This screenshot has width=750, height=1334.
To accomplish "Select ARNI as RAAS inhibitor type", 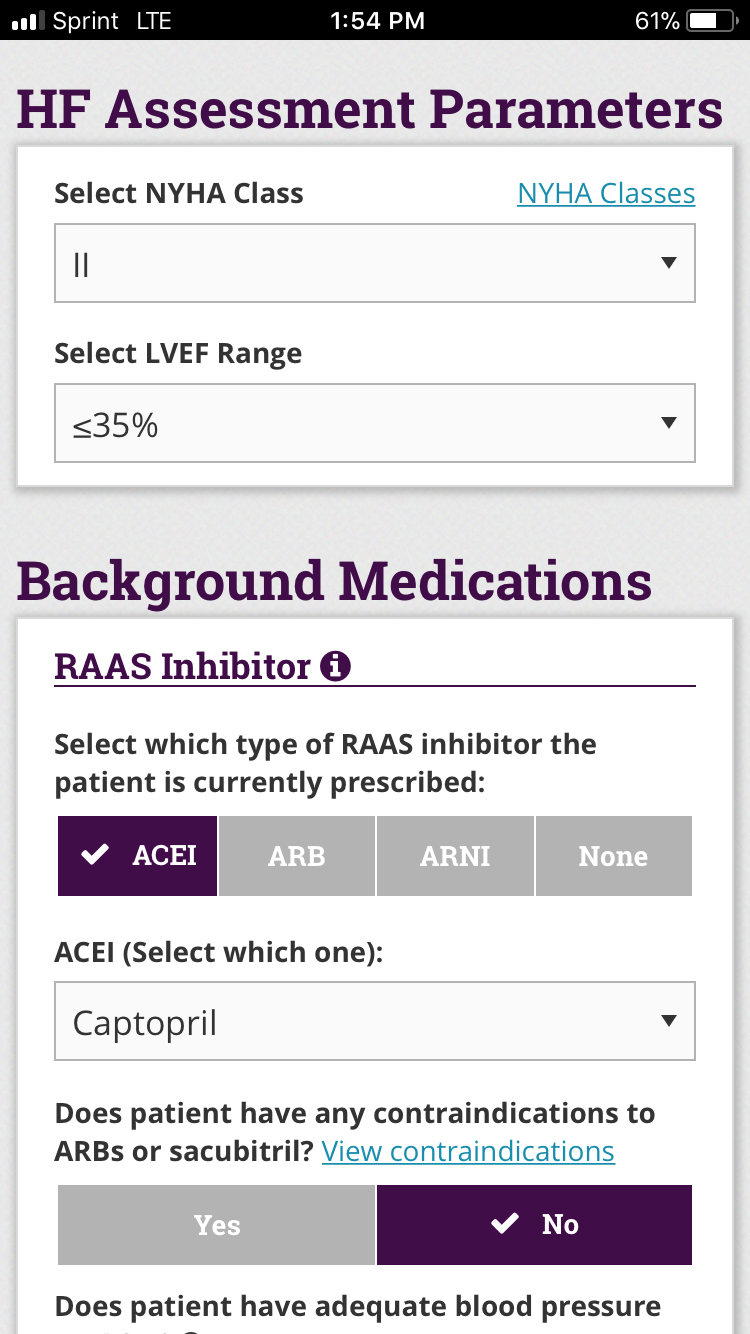I will pos(455,856).
